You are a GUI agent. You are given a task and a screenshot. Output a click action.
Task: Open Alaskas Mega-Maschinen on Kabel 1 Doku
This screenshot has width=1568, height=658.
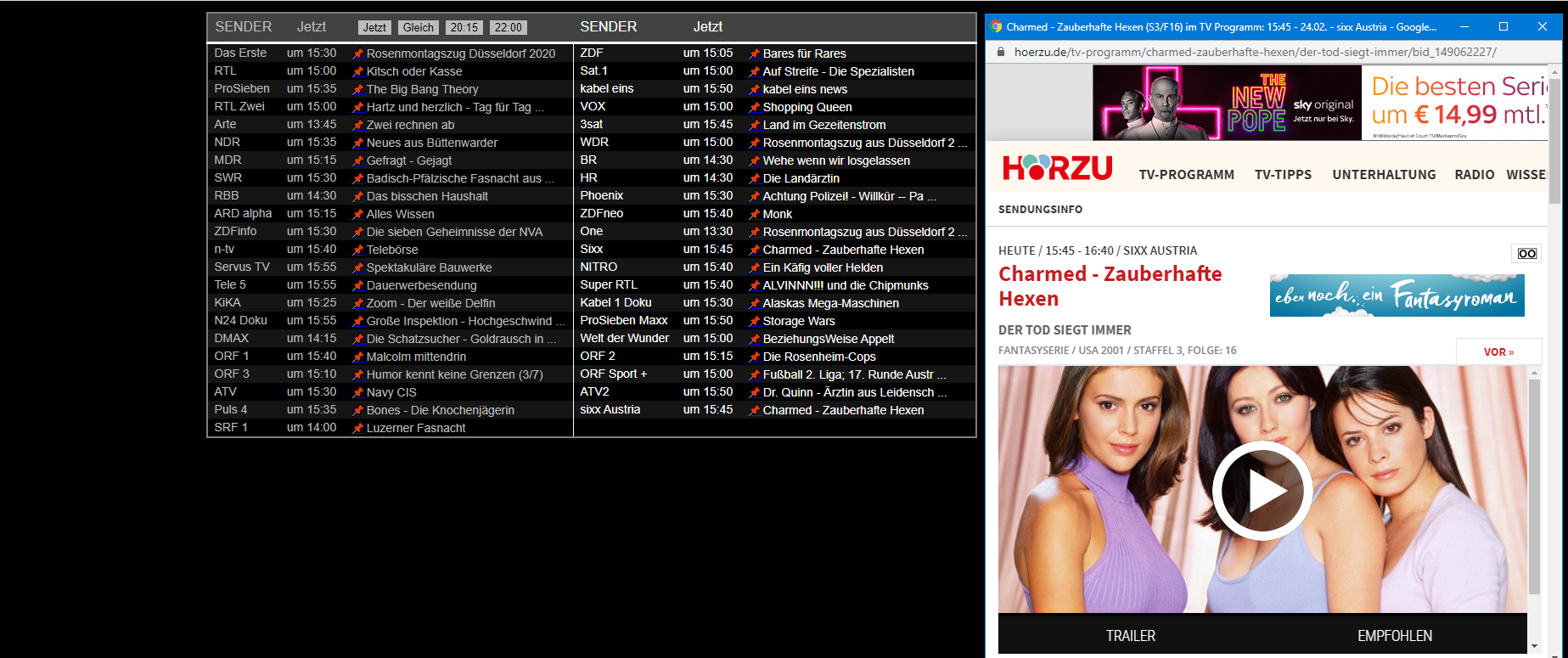pos(830,303)
